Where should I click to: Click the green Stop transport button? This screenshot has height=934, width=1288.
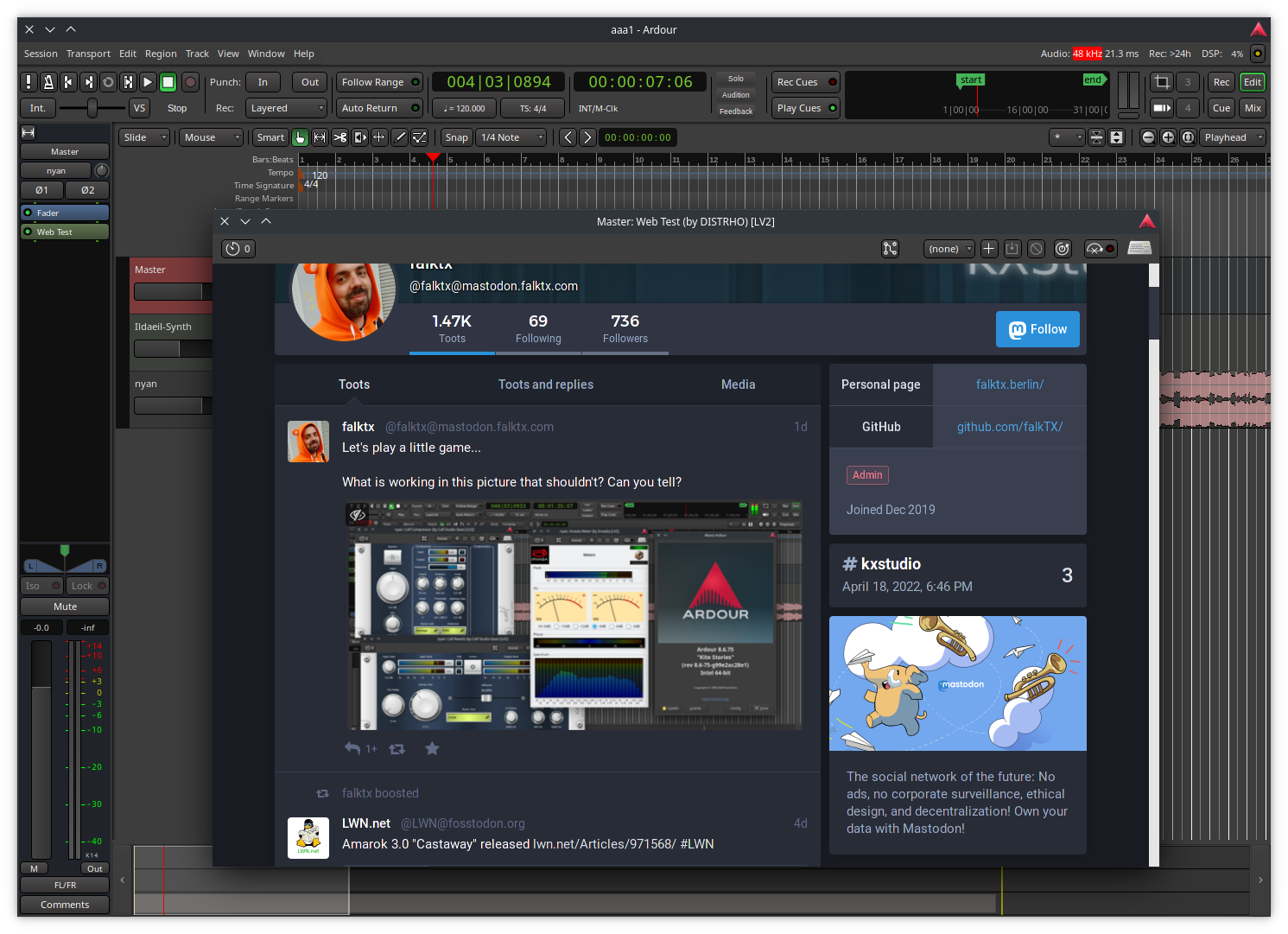[x=168, y=82]
